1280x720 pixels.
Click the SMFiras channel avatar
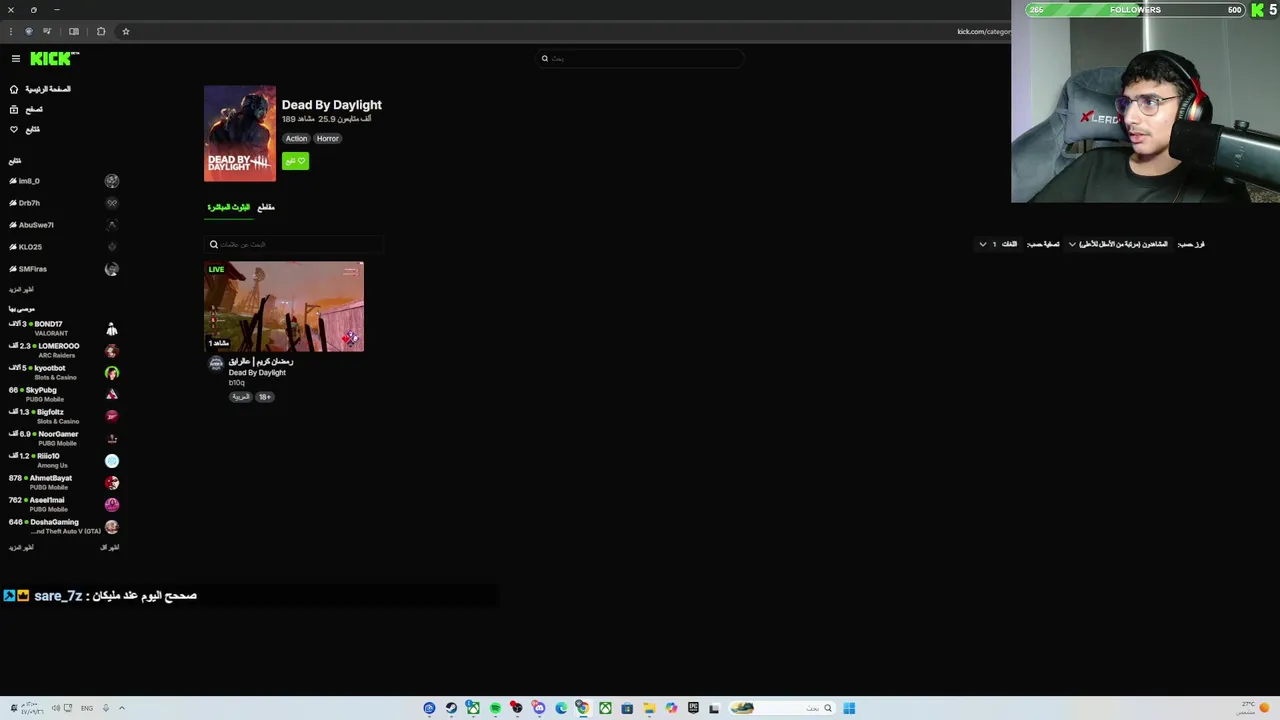point(112,269)
